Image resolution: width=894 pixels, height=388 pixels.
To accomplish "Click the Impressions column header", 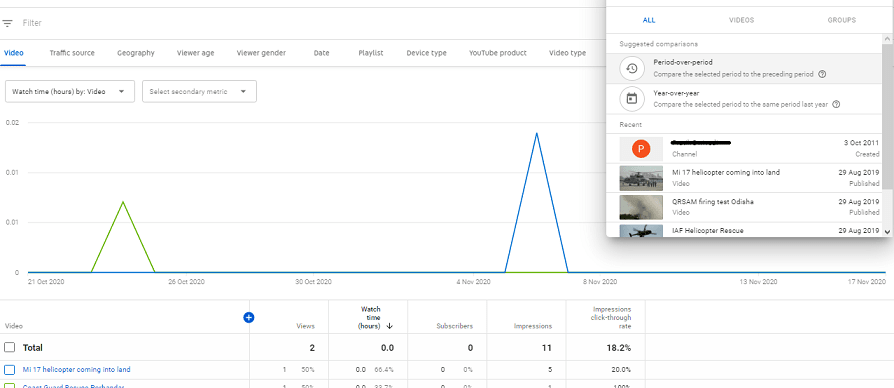I will click(x=533, y=326).
